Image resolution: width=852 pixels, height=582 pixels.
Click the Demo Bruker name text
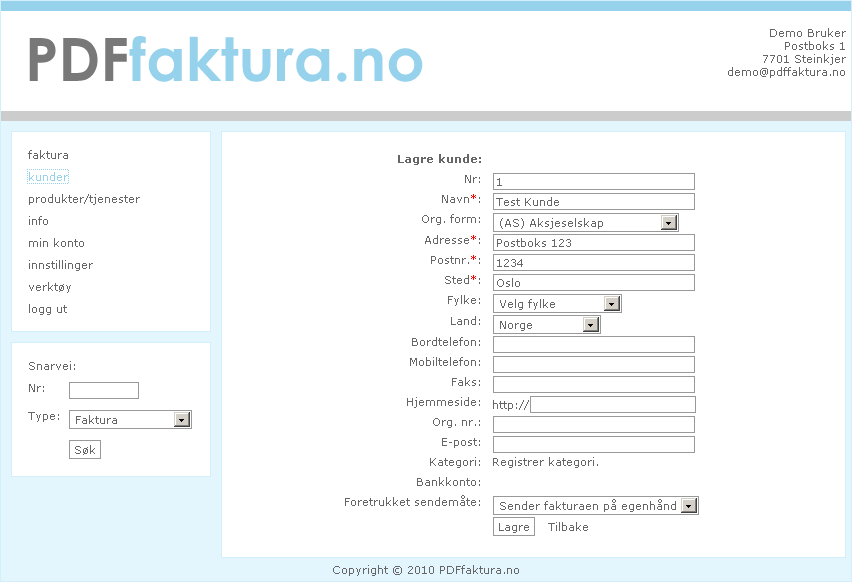coord(807,33)
